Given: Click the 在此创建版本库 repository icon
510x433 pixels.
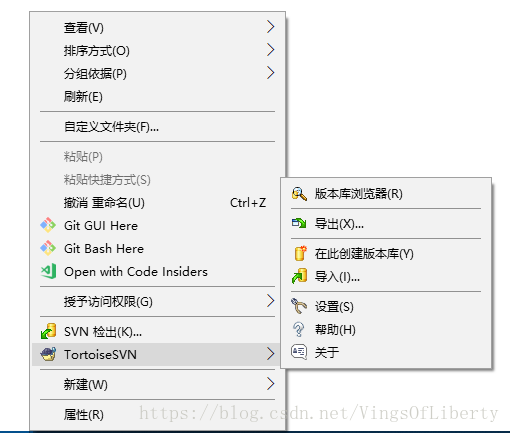Looking at the screenshot, I should 300,253.
